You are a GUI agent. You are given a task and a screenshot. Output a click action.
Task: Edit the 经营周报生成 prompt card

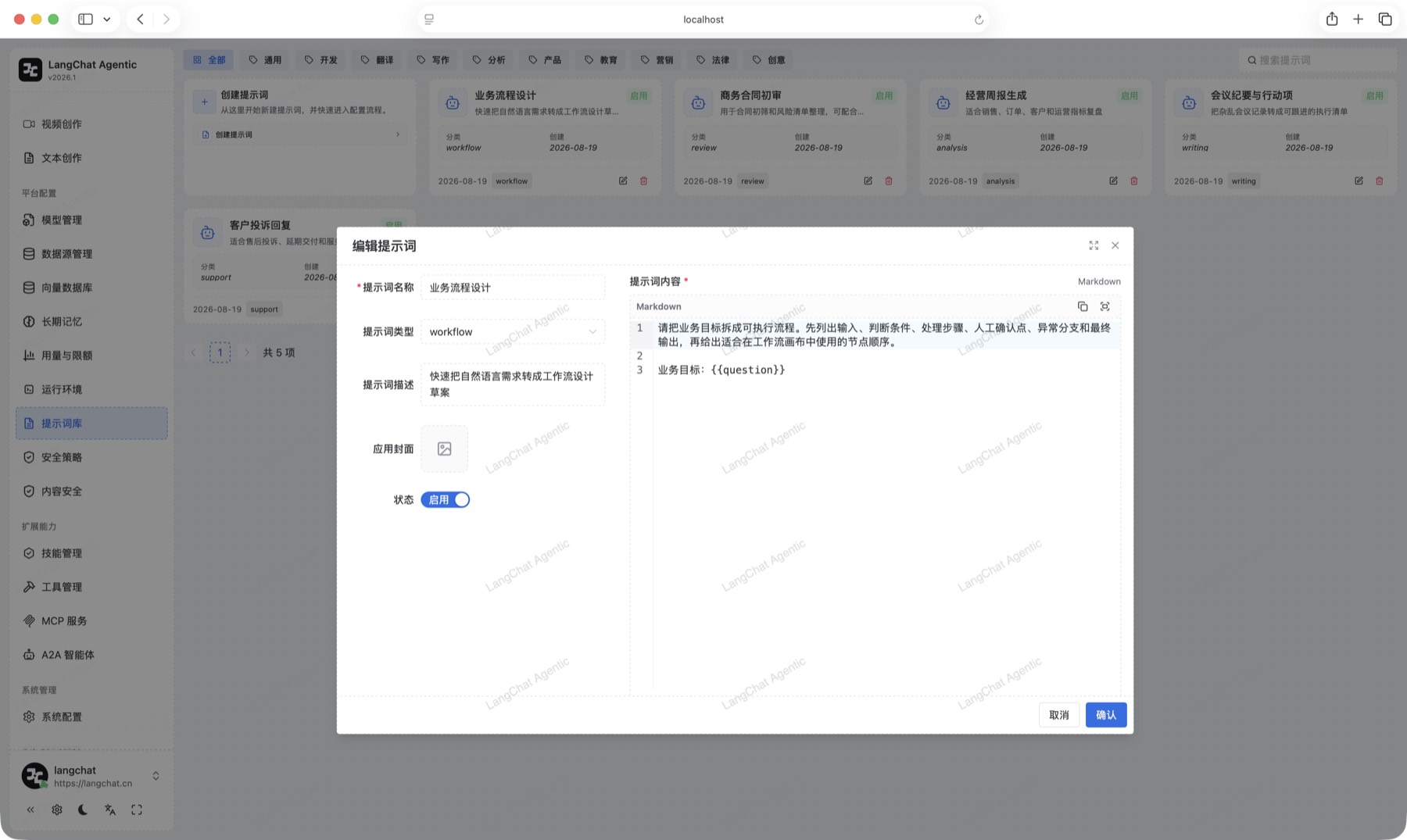(1113, 181)
